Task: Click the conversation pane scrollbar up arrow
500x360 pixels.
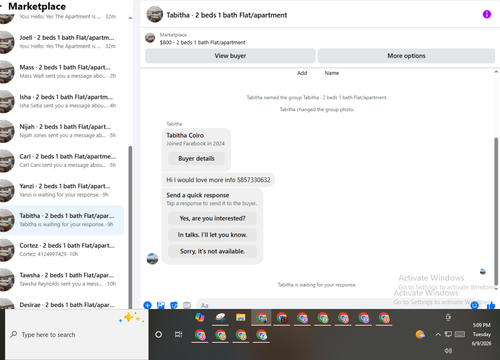Action: [496, 72]
